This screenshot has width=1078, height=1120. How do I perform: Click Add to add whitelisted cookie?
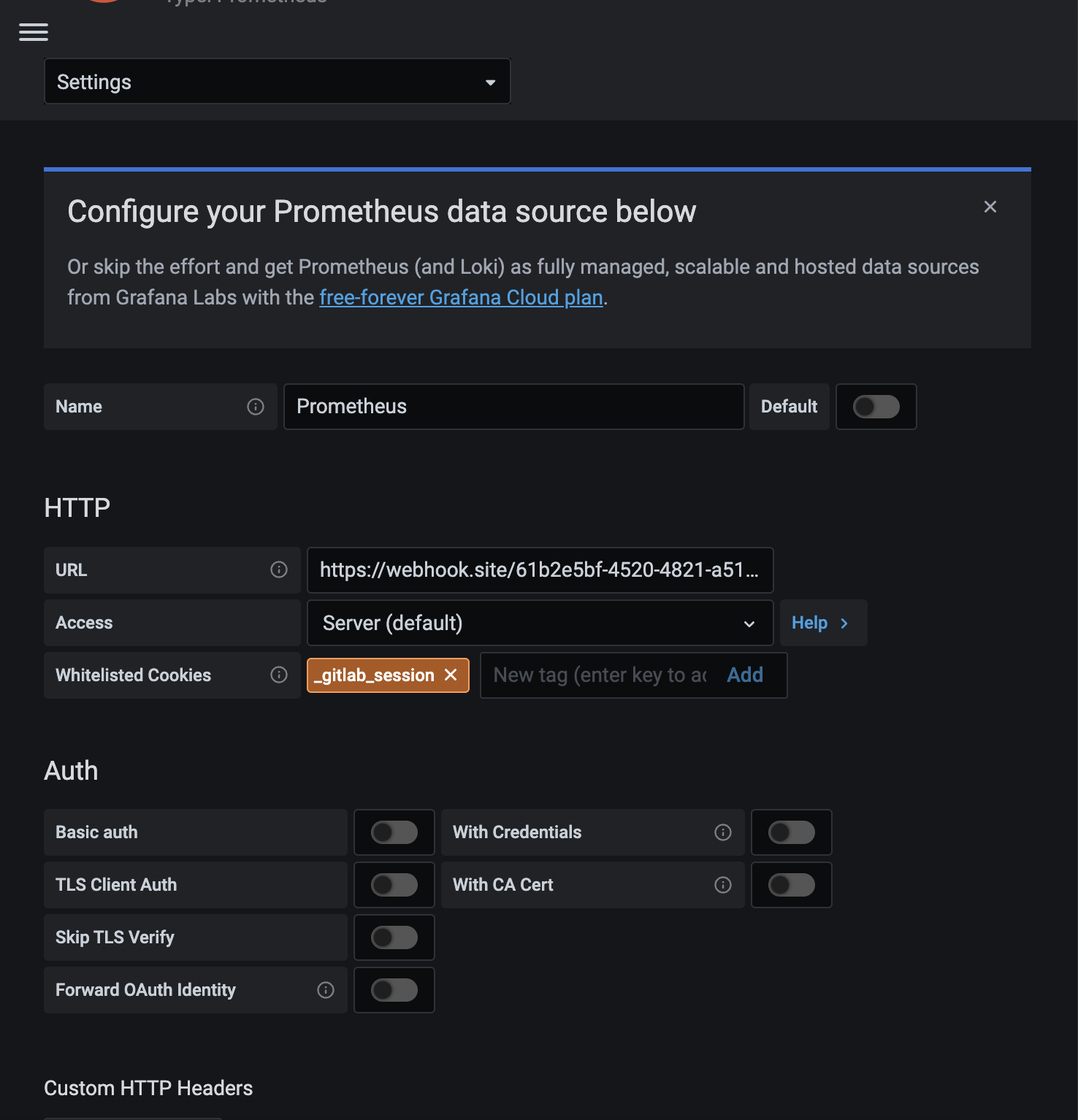coord(745,675)
